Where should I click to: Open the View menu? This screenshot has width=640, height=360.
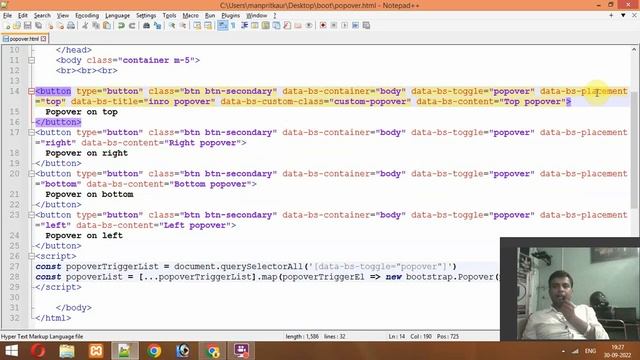[62, 16]
